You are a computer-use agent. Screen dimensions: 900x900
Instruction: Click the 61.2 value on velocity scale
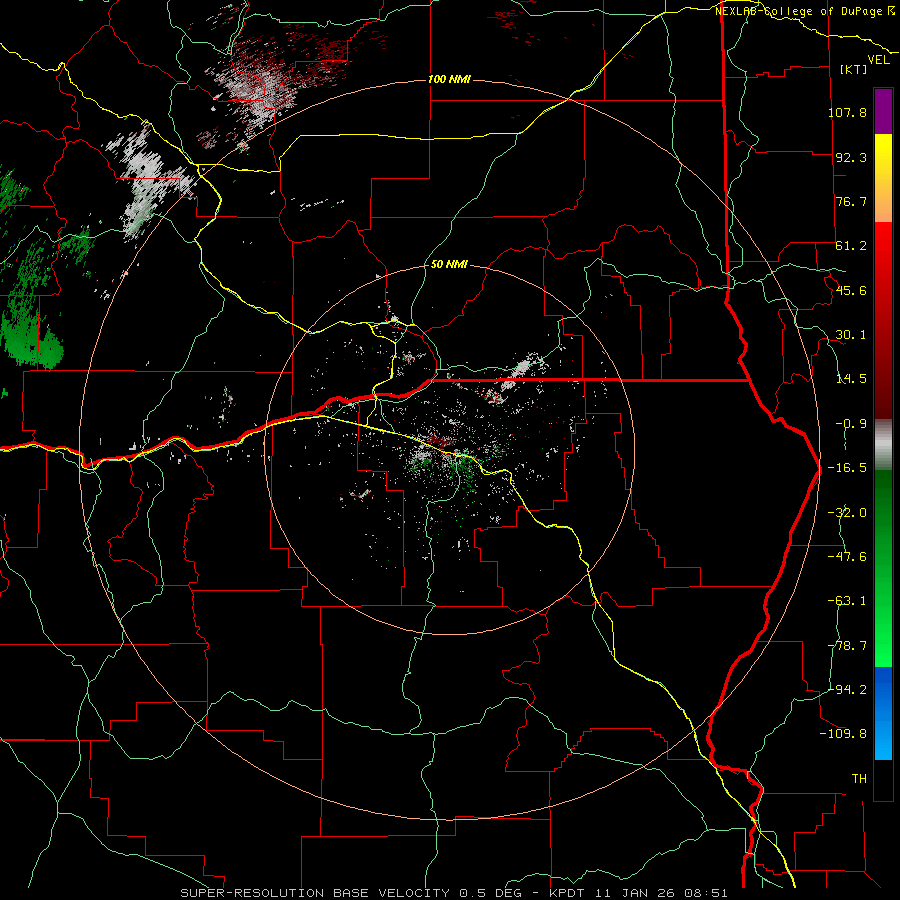(x=851, y=245)
